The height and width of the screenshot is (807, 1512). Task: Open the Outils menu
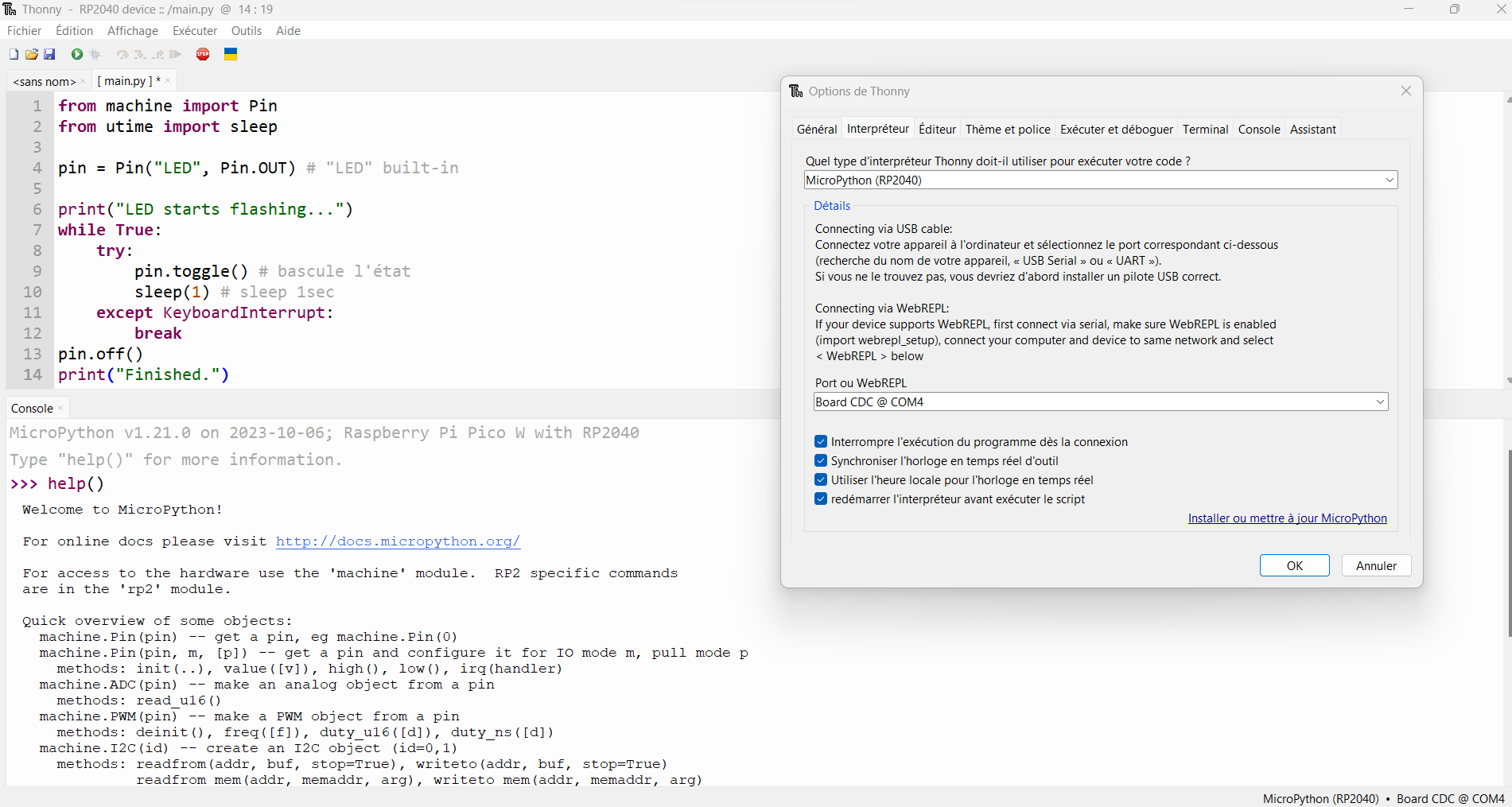click(247, 30)
